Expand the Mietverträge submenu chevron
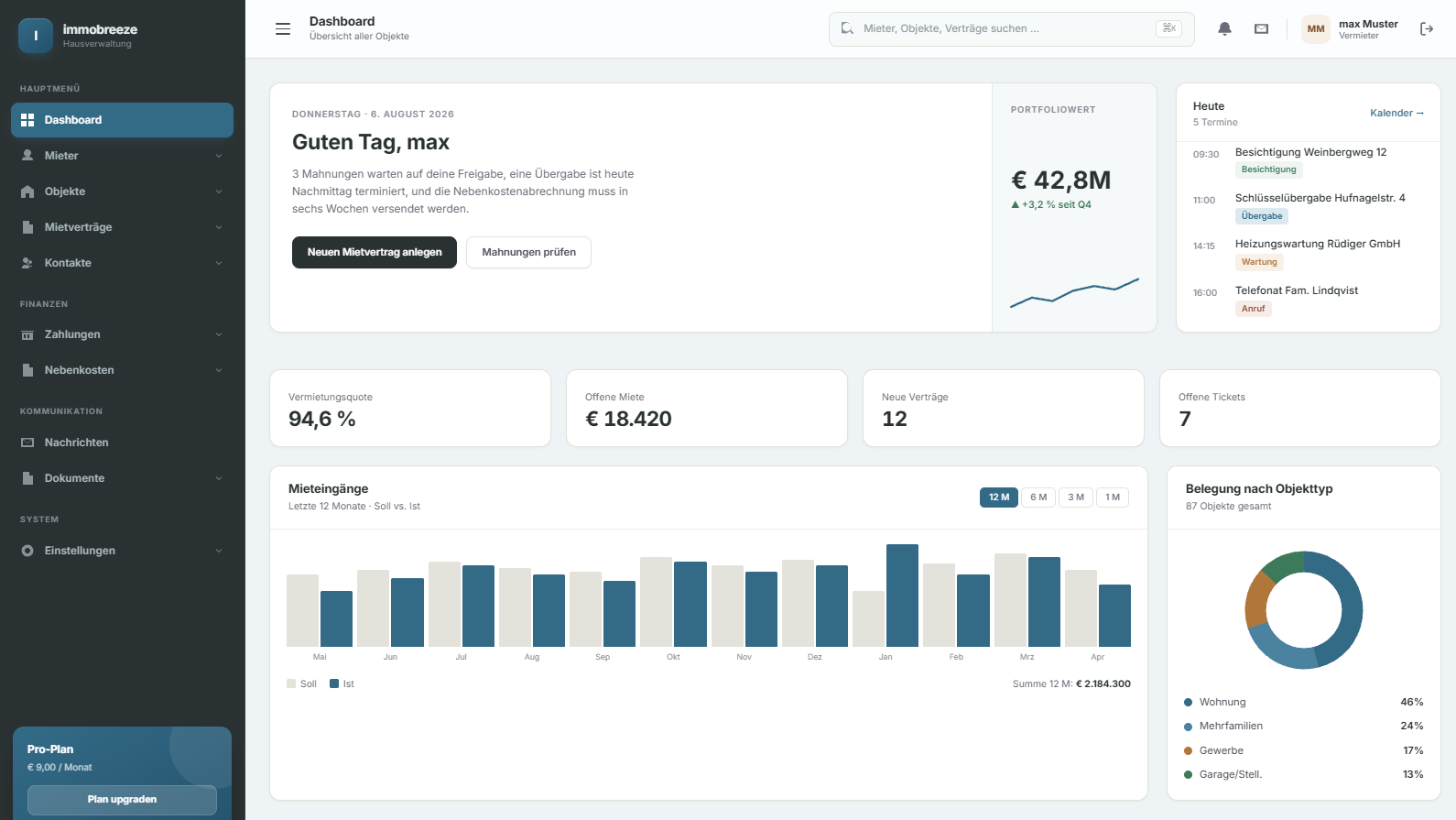Viewport: 1456px width, 820px height. click(219, 227)
